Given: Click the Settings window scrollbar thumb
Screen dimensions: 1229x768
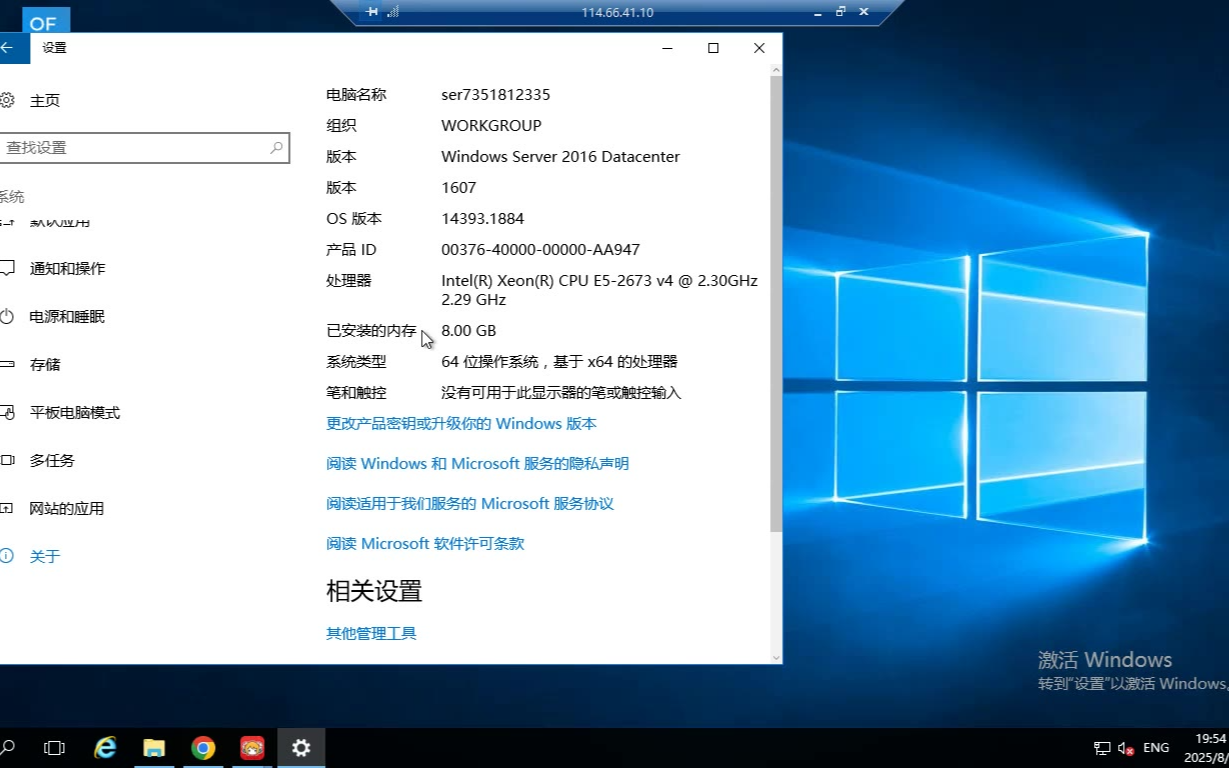Looking at the screenshot, I should coord(776,302).
